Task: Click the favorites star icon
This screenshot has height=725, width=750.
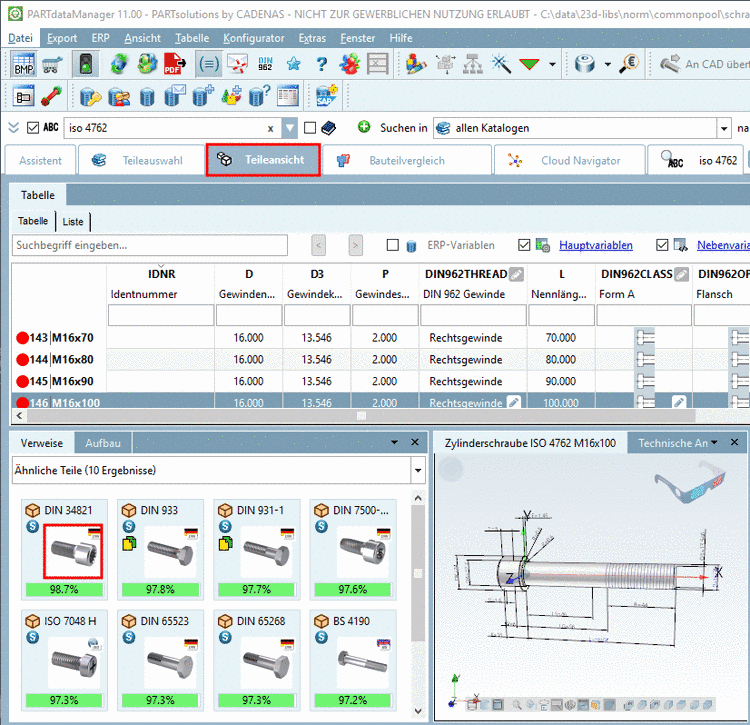Action: point(294,64)
